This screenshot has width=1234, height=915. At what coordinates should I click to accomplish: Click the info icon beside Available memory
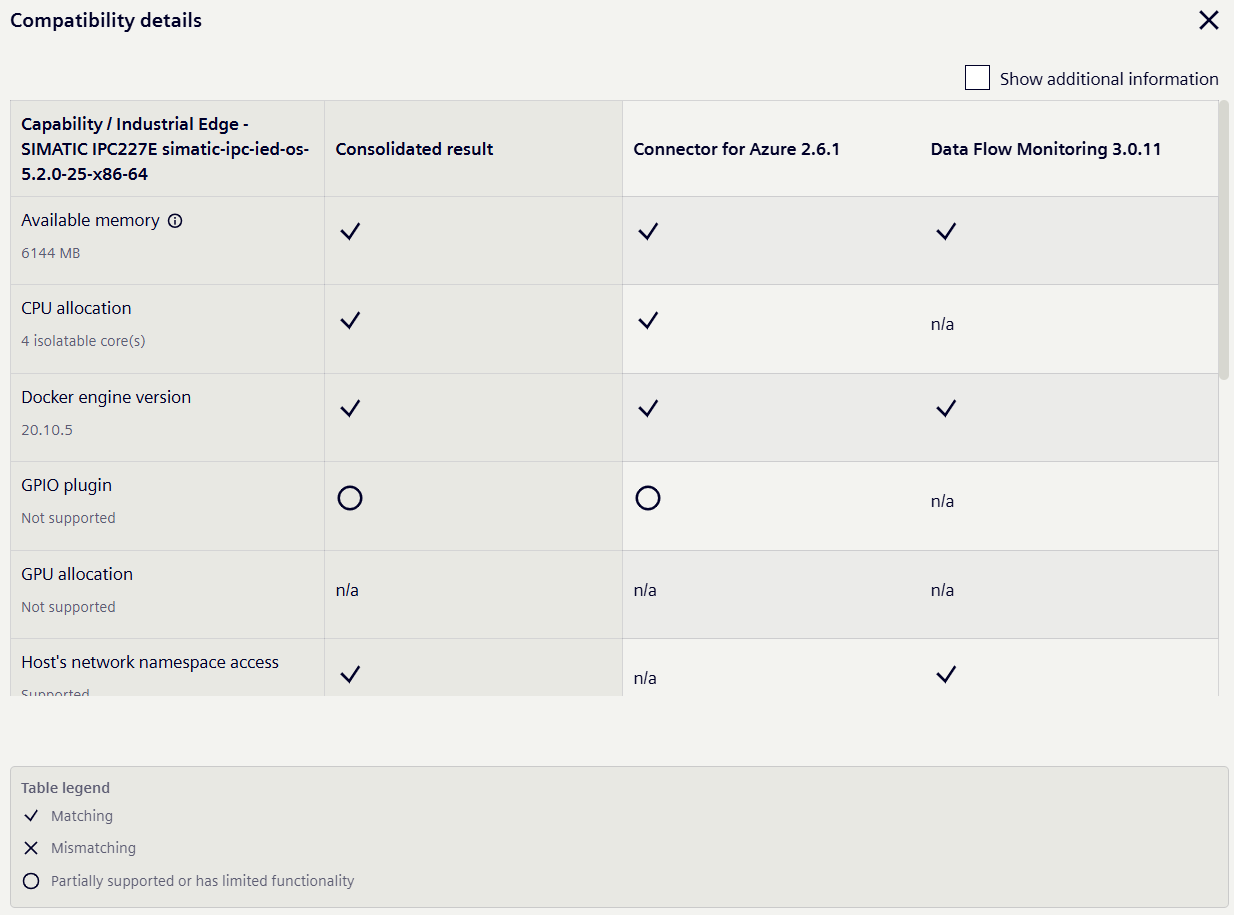(x=175, y=221)
